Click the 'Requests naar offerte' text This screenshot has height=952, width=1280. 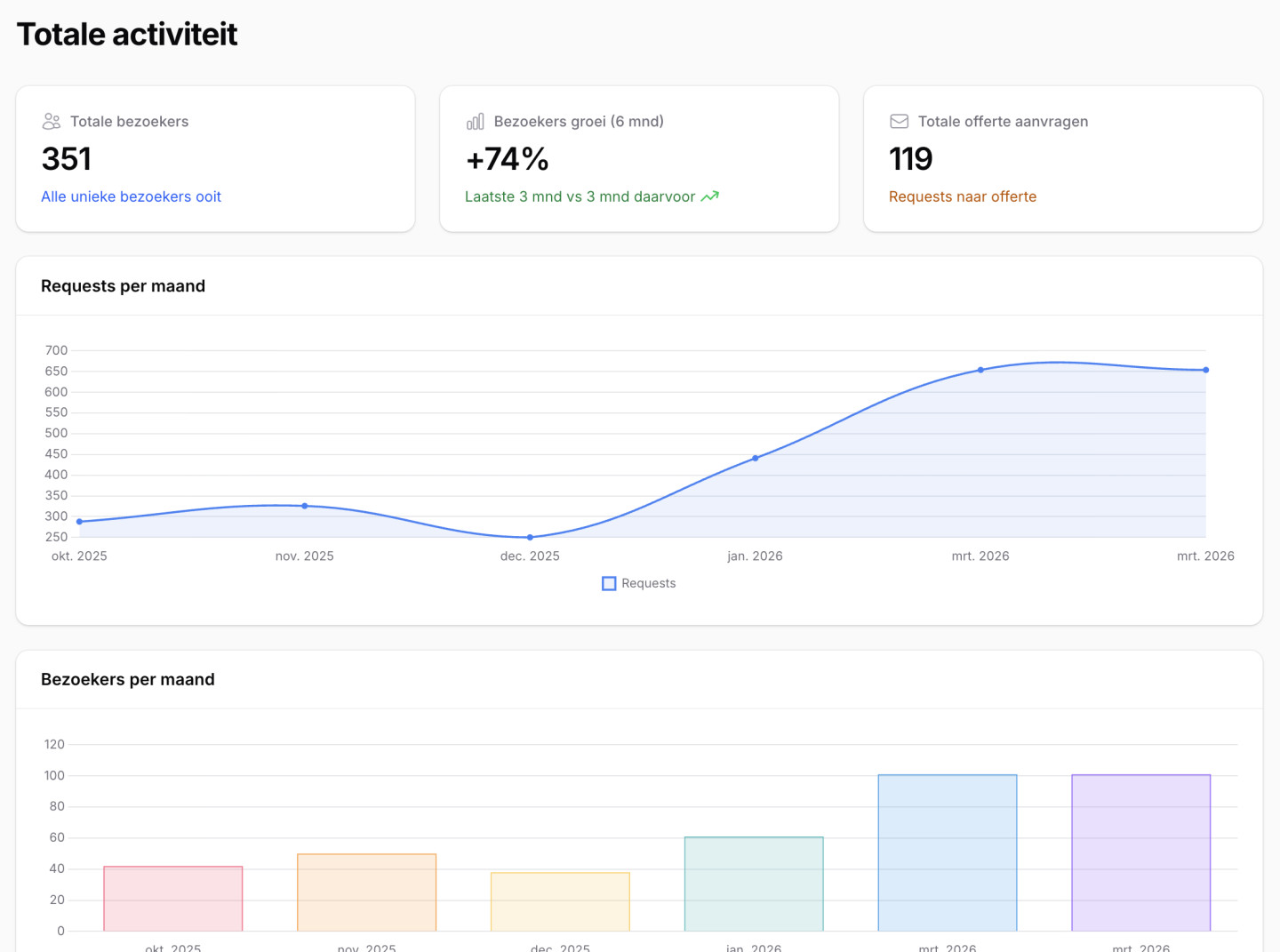coord(962,196)
